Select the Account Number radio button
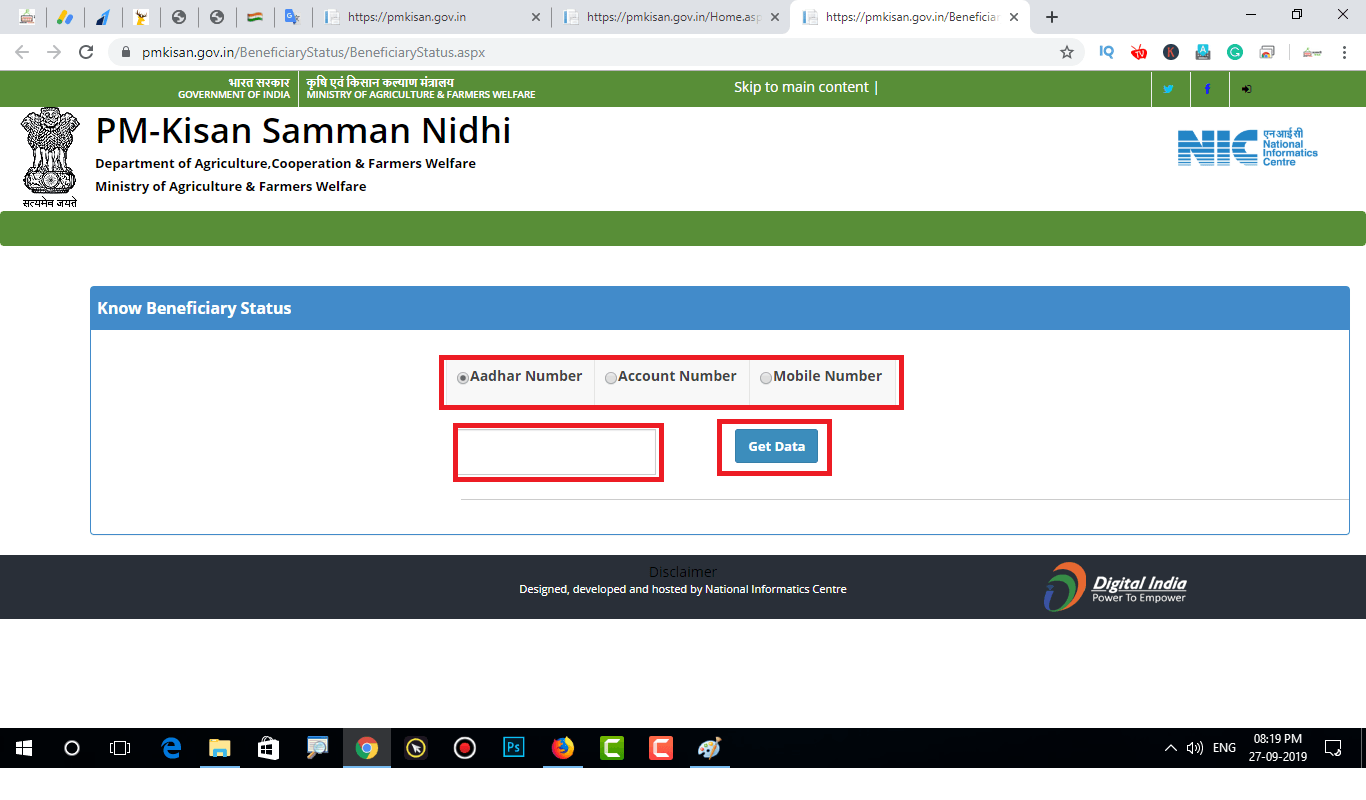Image resolution: width=1366 pixels, height=800 pixels. pos(610,378)
